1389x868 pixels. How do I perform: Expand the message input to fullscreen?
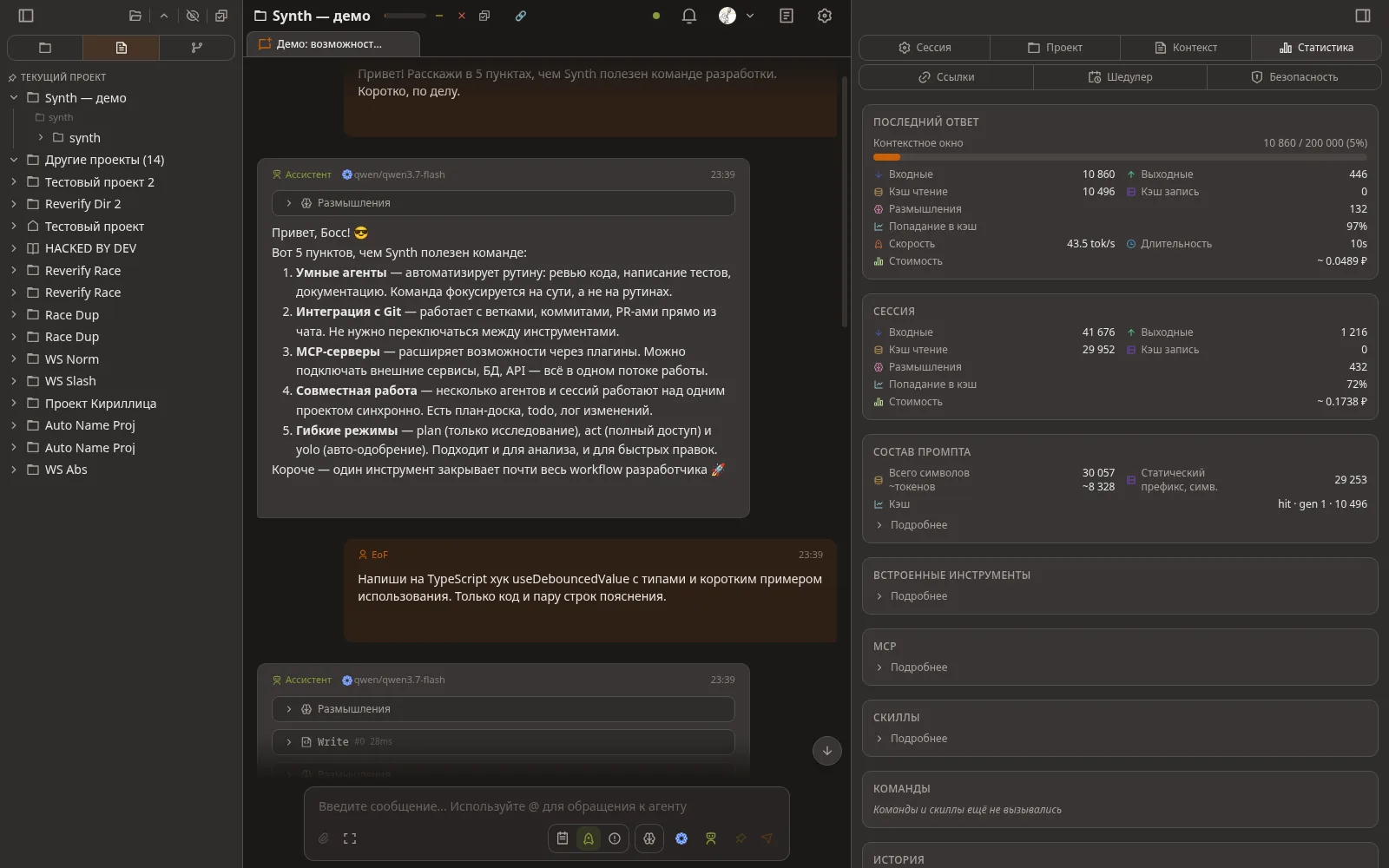[x=350, y=838]
